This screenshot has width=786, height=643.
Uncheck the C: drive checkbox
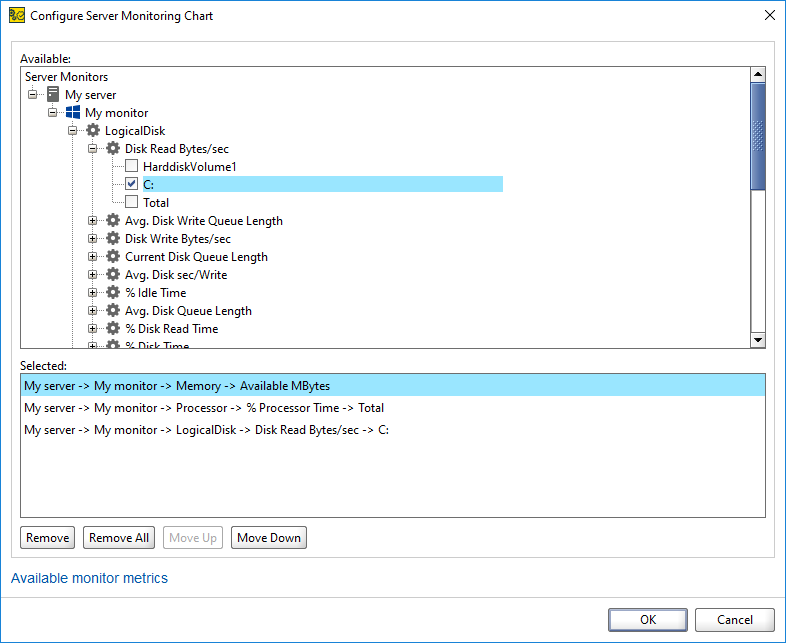click(x=132, y=185)
